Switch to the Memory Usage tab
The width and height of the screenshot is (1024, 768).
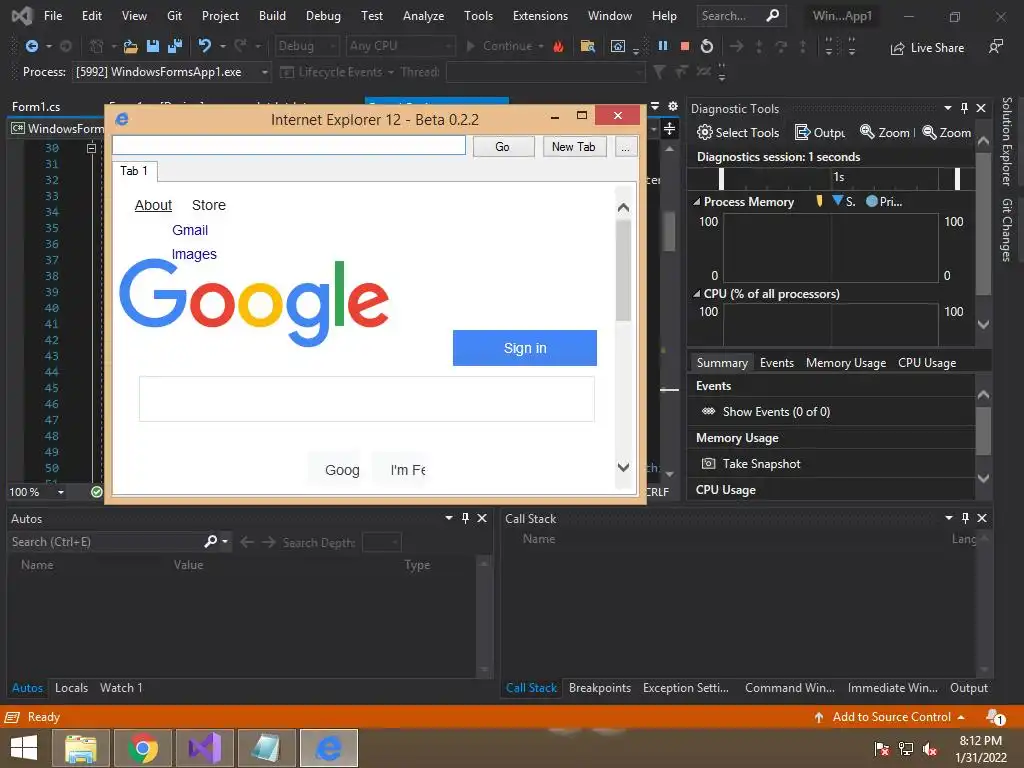(x=846, y=362)
